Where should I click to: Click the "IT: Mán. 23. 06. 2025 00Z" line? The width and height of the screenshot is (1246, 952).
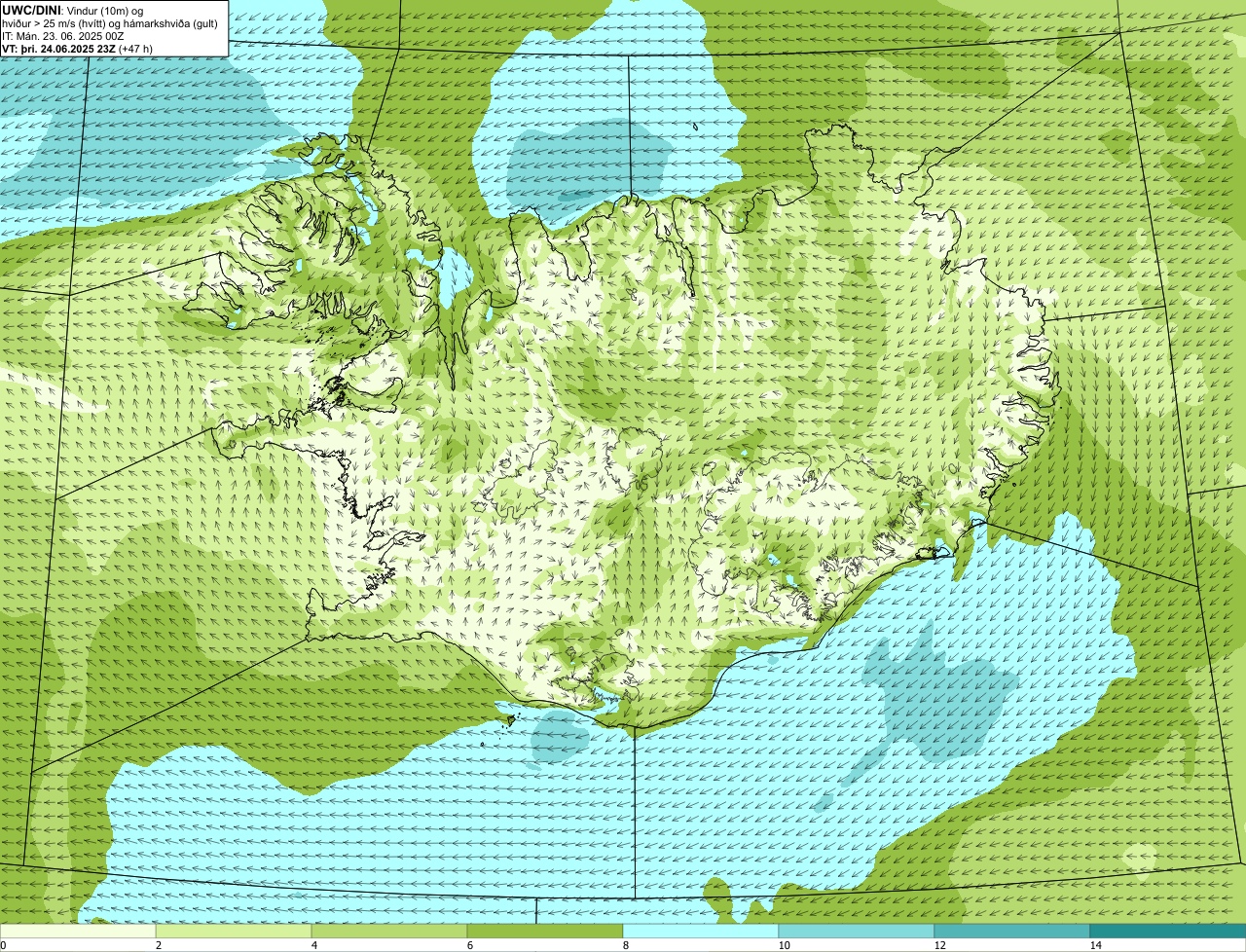click(x=62, y=35)
